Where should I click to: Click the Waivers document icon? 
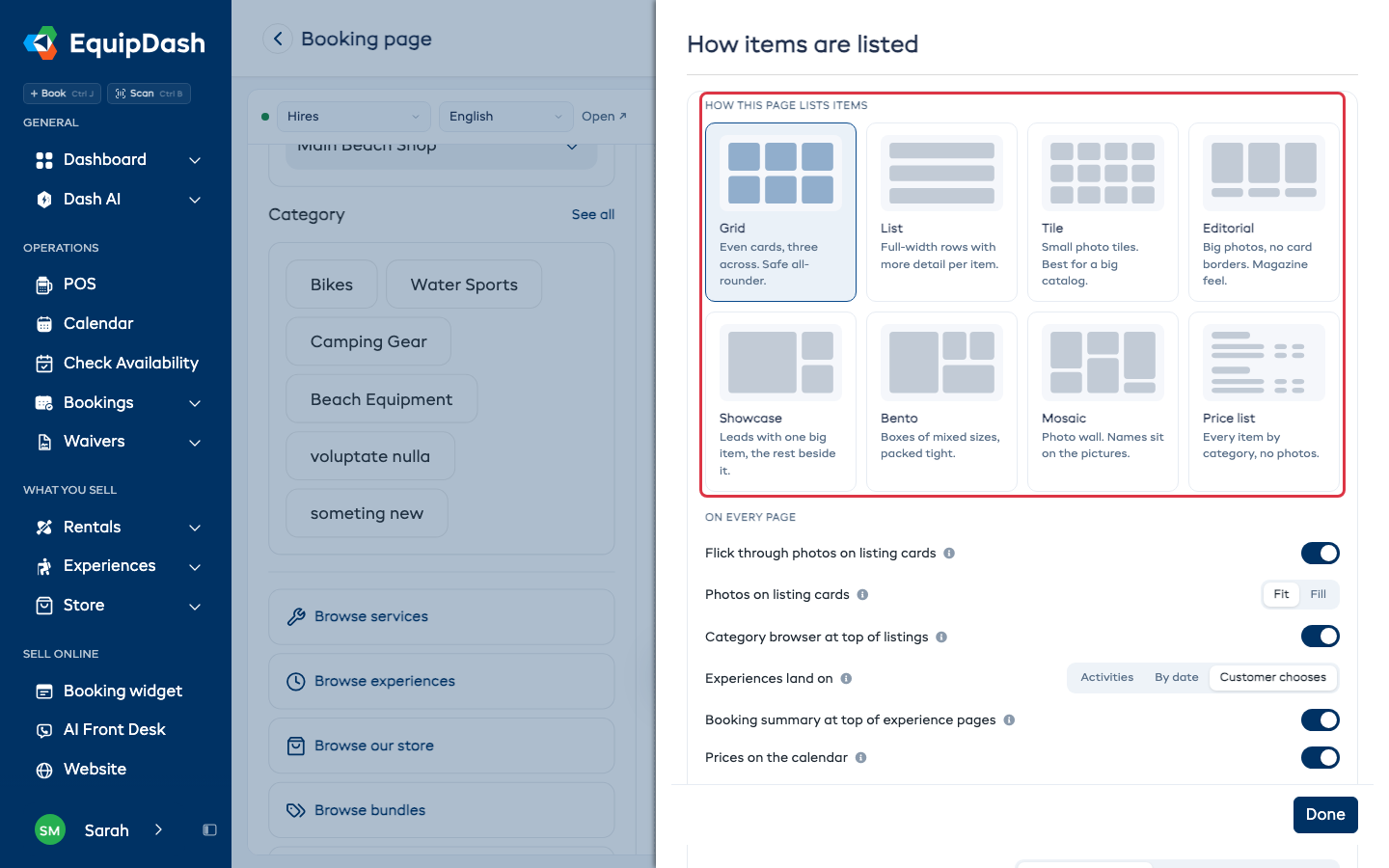[44, 442]
